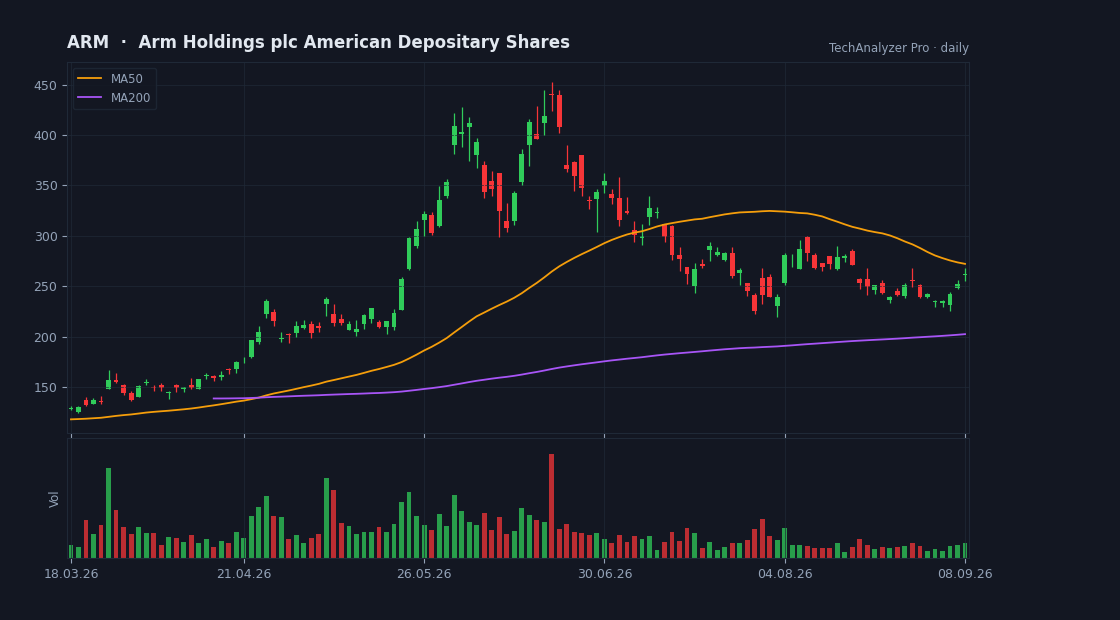
Task: Click the TechAnalyzer Pro daily label
Action: click(x=899, y=48)
